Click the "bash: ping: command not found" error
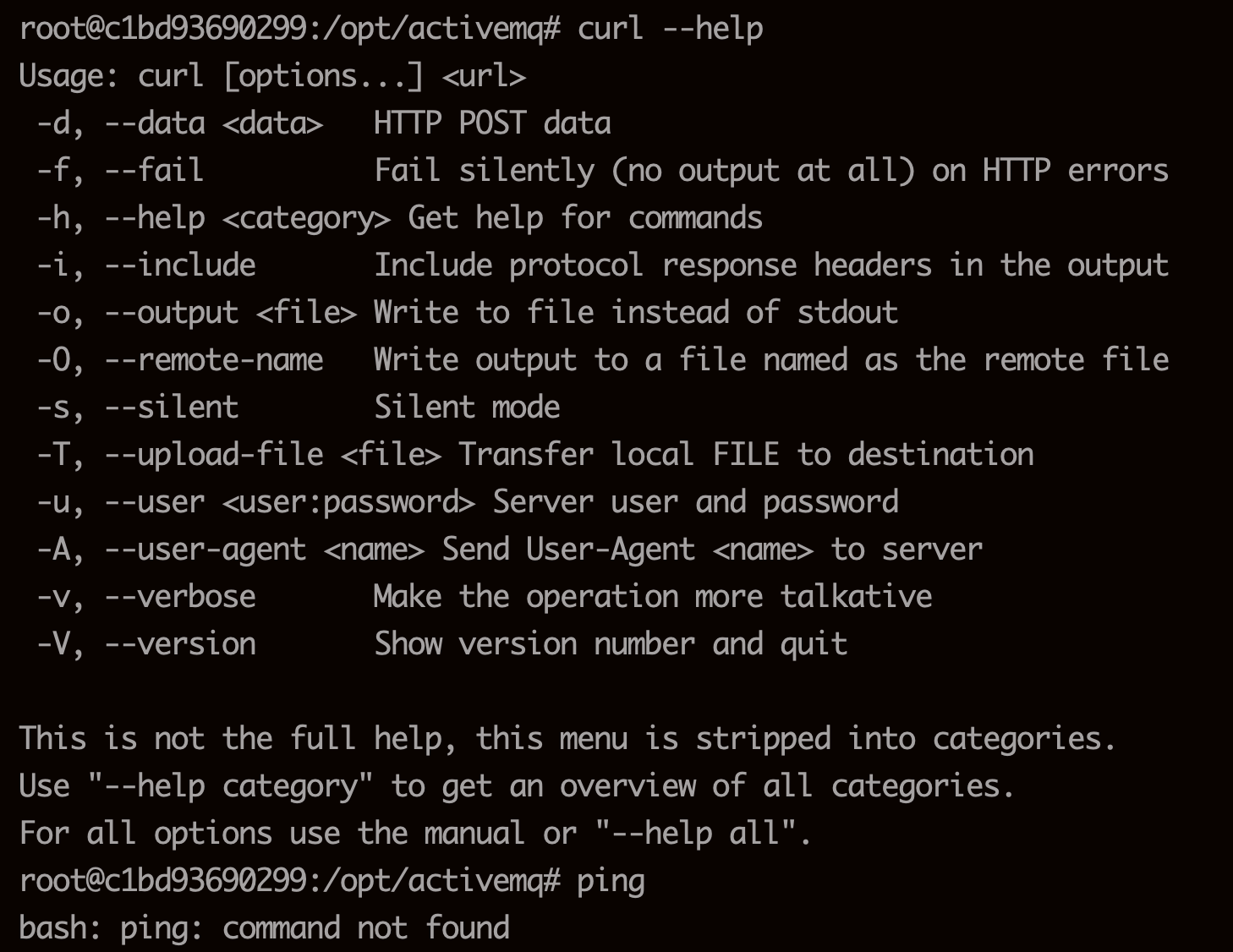Screen dimensions: 1233x952 pos(264,928)
